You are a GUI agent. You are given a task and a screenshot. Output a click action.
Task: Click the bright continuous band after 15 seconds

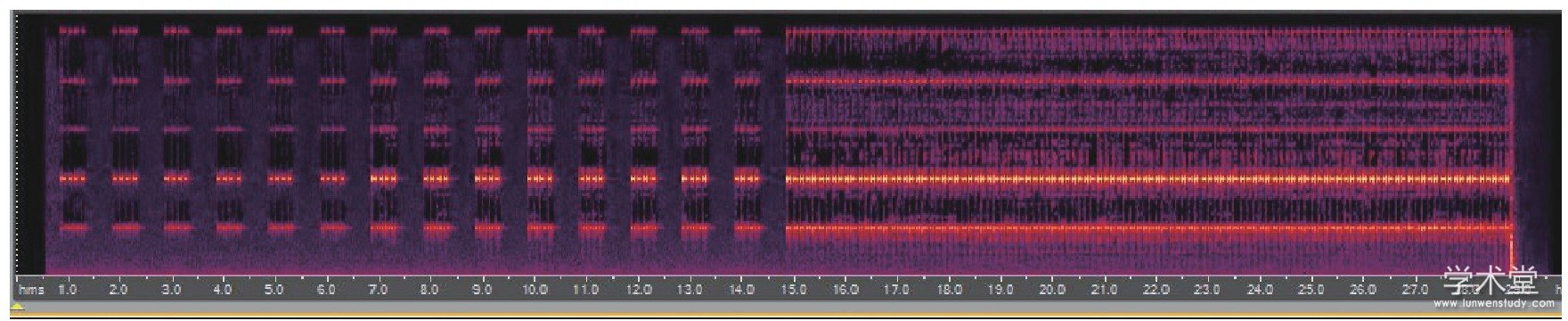tap(1148, 178)
